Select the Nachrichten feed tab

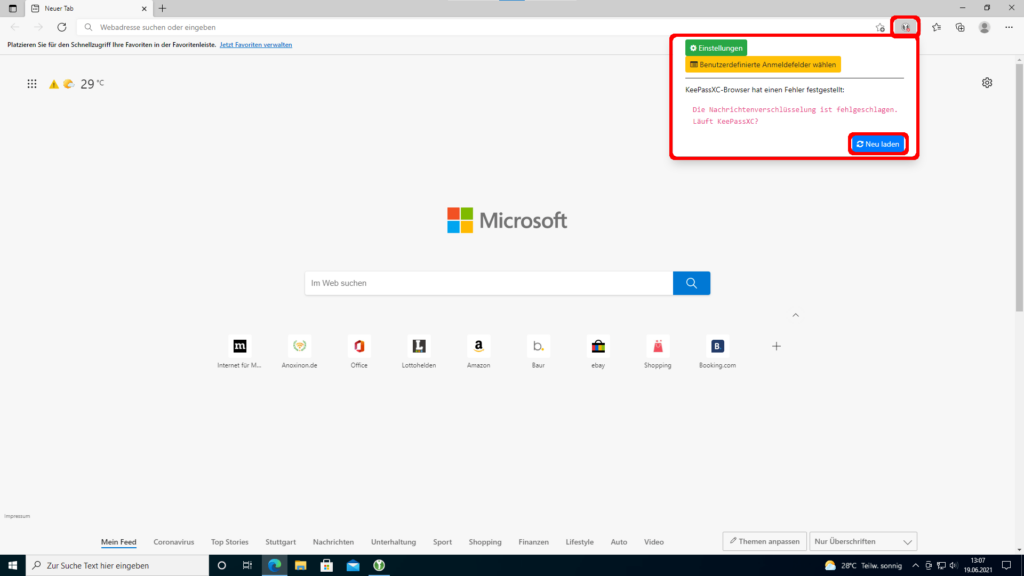[x=333, y=542]
